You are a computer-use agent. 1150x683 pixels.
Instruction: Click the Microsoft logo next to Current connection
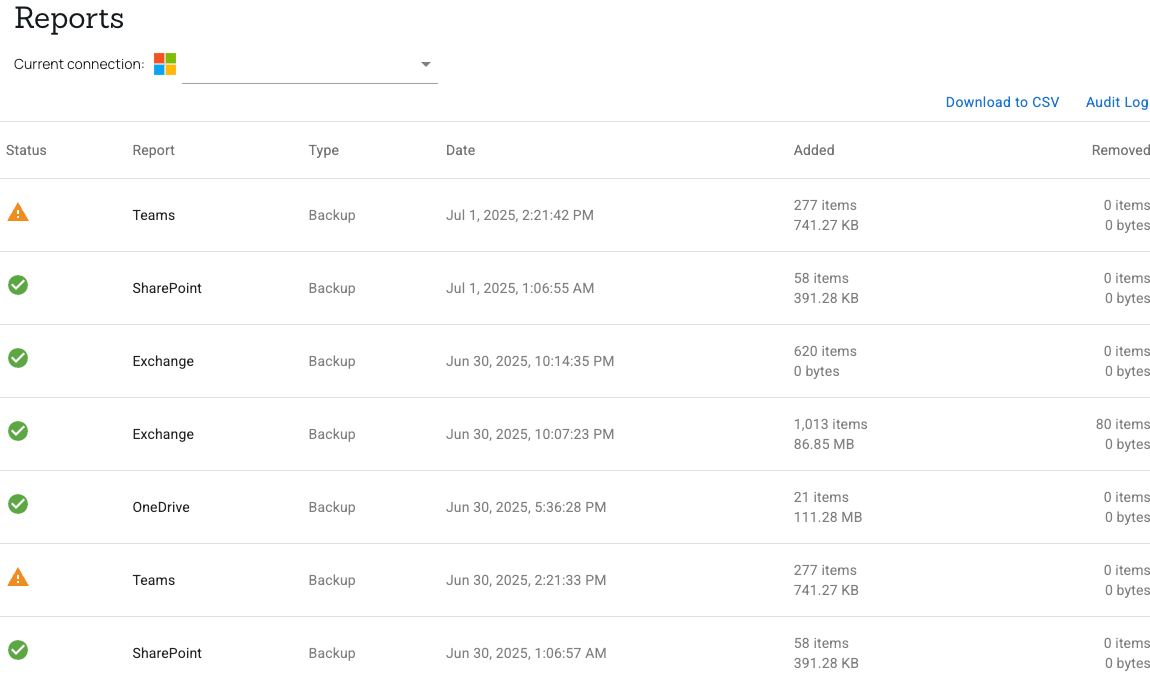(165, 64)
